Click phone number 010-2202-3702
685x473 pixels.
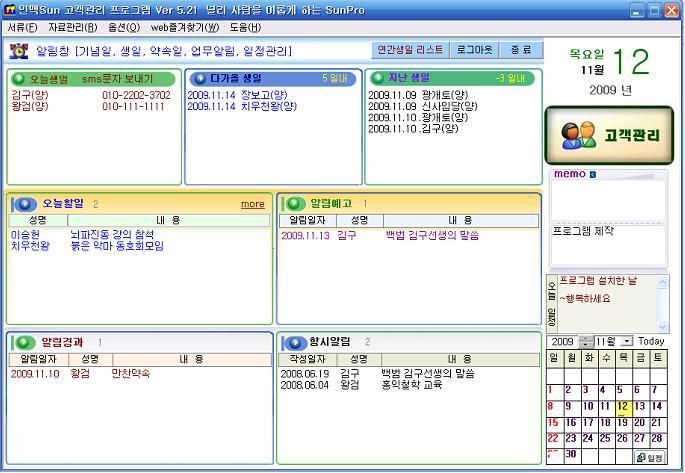(136, 95)
